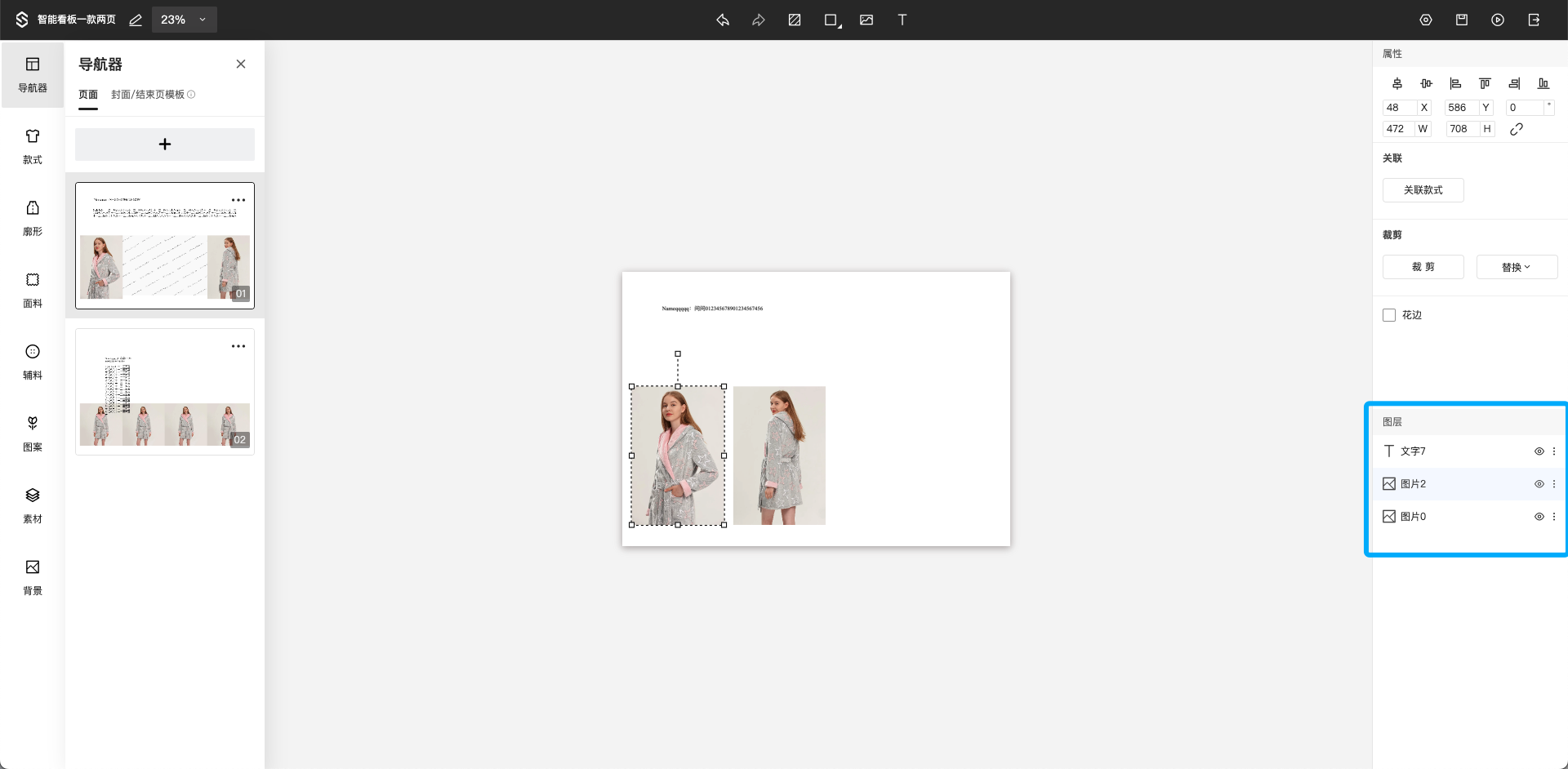The width and height of the screenshot is (1568, 769).
Task: Open the 款式 panel in sidebar
Action: [x=33, y=146]
